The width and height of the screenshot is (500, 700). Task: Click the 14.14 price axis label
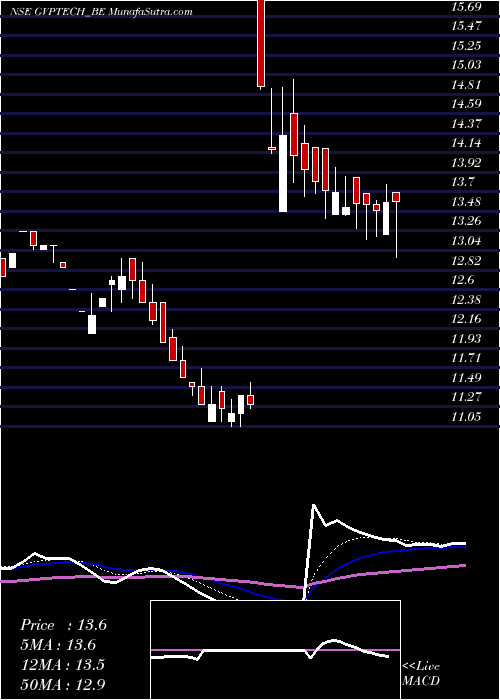(466, 143)
